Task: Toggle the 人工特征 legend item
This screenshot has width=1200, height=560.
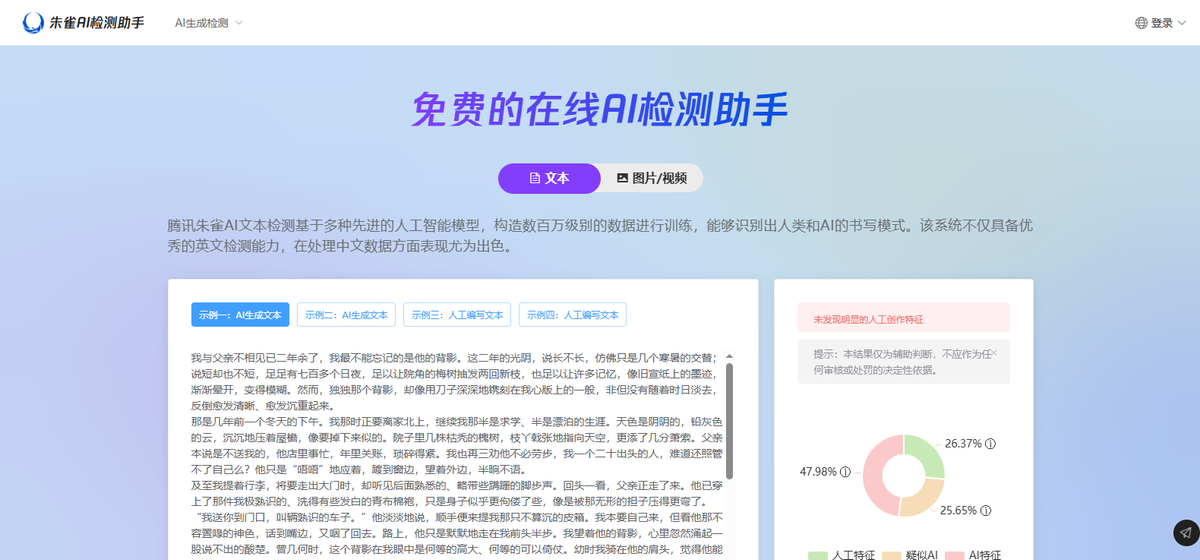Action: (843, 554)
